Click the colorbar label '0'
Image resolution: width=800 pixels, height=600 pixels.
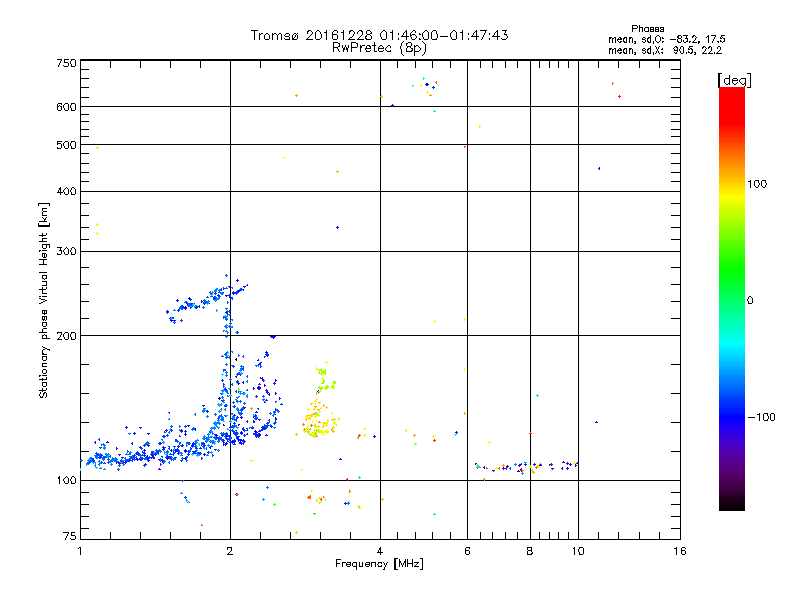pos(750,301)
